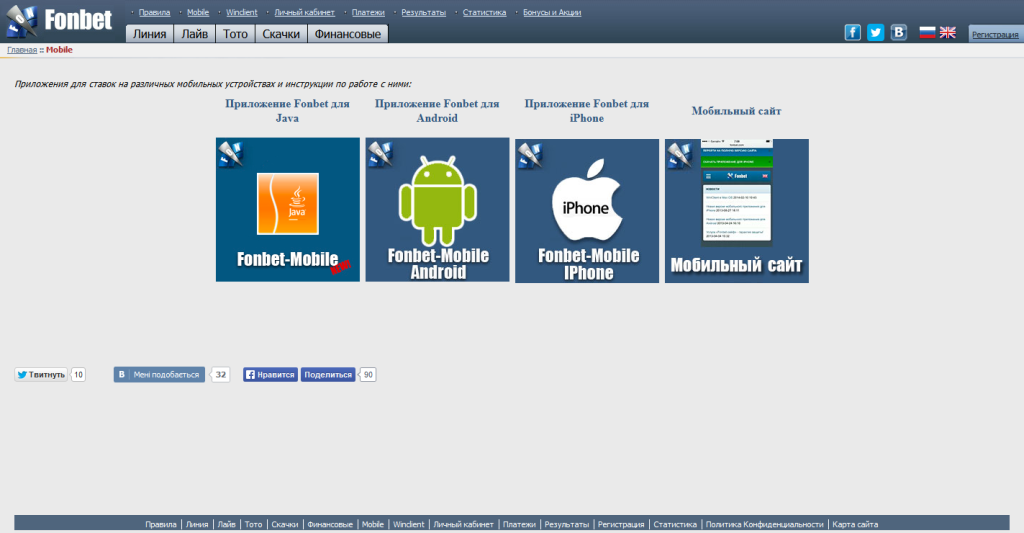Click the Mobile breadcrumb label
This screenshot has height=533, width=1024.
point(59,50)
